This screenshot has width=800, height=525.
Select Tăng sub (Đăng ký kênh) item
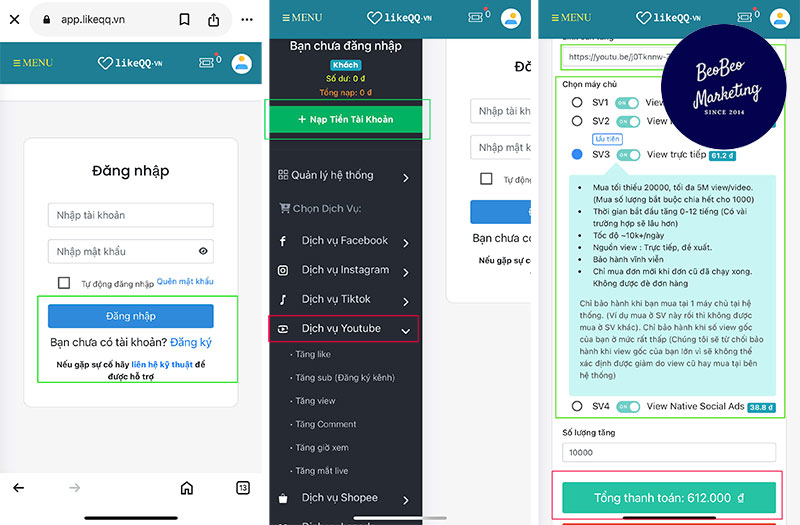coord(345,378)
